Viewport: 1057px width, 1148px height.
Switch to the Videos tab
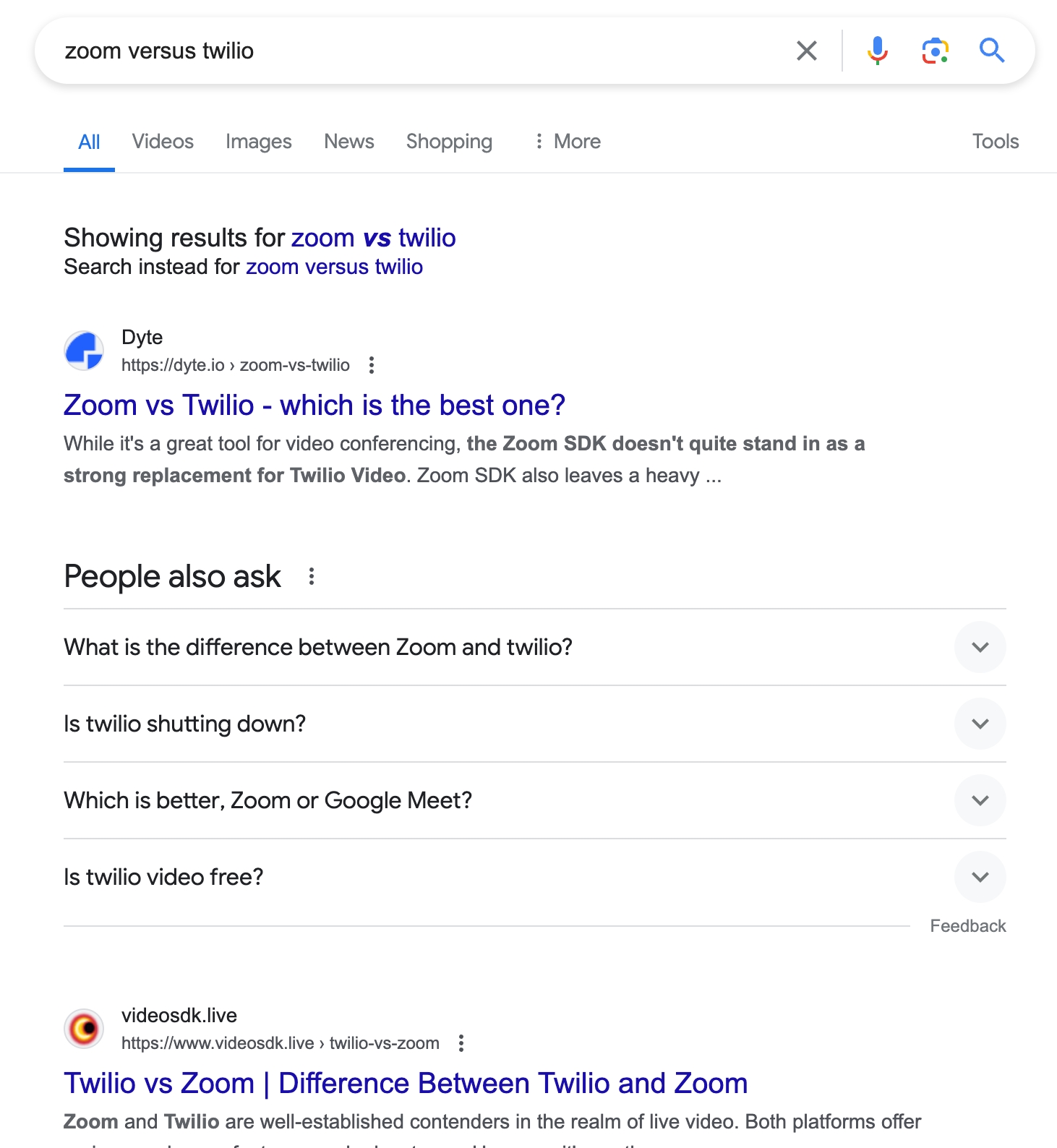pos(163,142)
